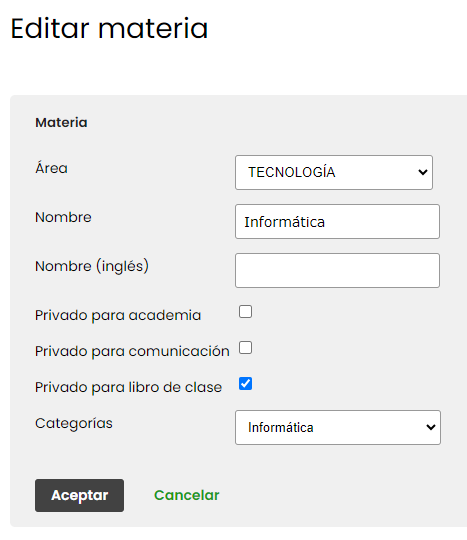Click the bold Materia section heading

pos(61,123)
